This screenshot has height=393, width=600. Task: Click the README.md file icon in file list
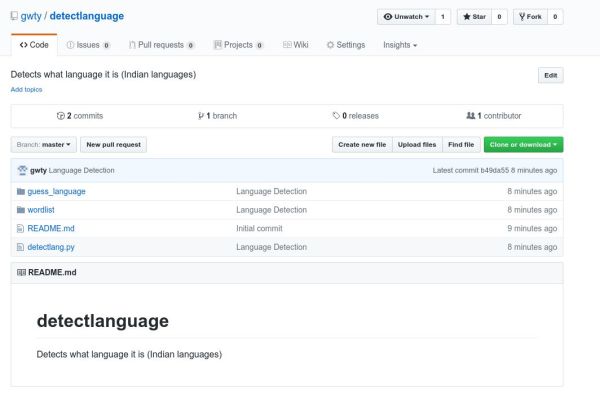pyautogui.click(x=20, y=228)
